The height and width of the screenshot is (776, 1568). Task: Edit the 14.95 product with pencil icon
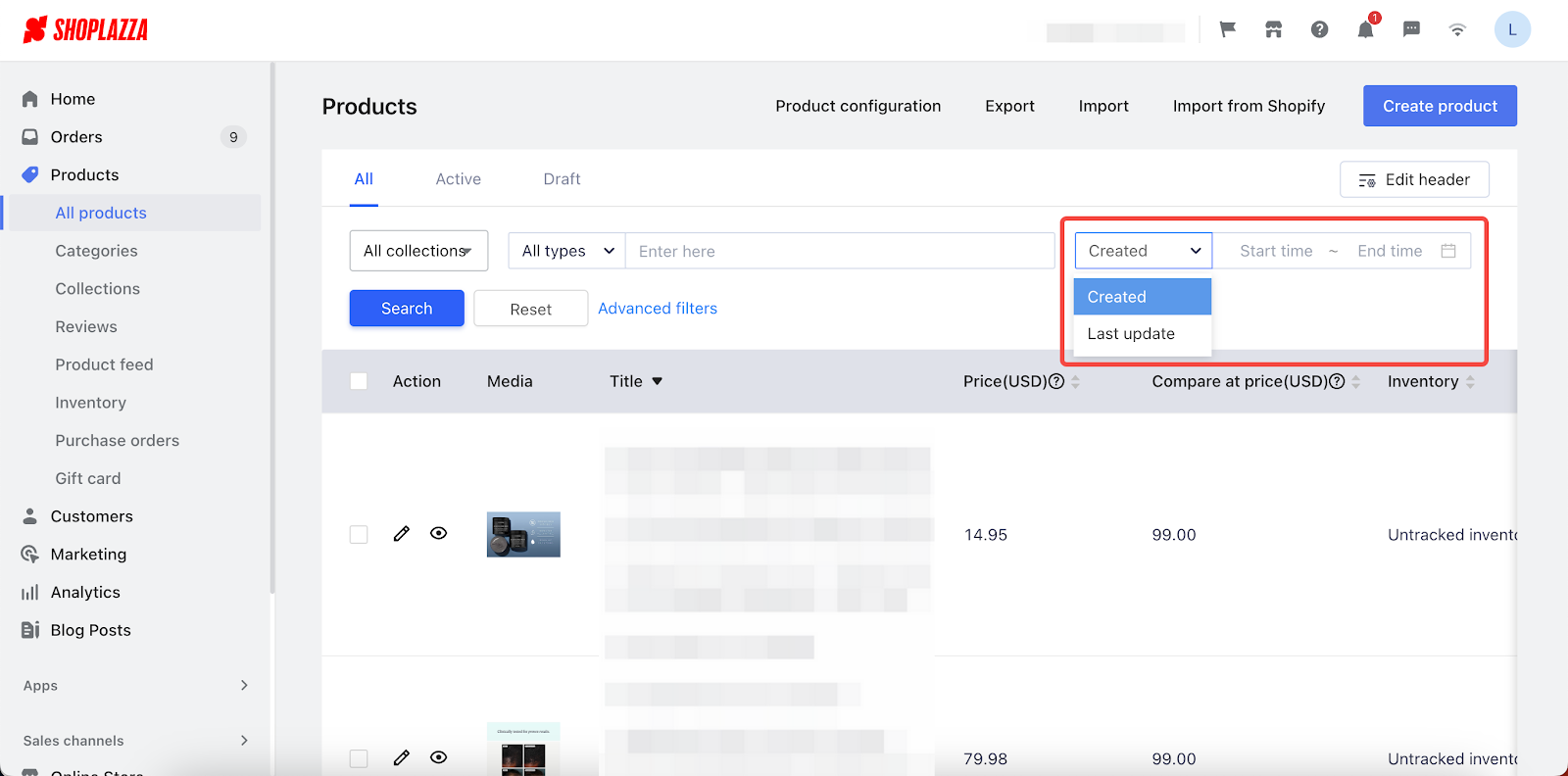click(x=402, y=534)
